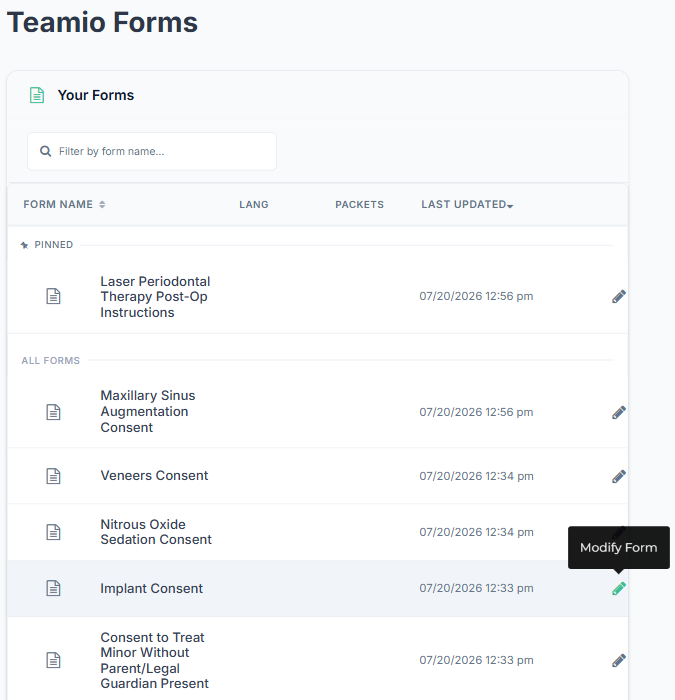Click Consent to Treat Minor date 12:33 pm
Screen dimensions: 675x700
(x=476, y=660)
